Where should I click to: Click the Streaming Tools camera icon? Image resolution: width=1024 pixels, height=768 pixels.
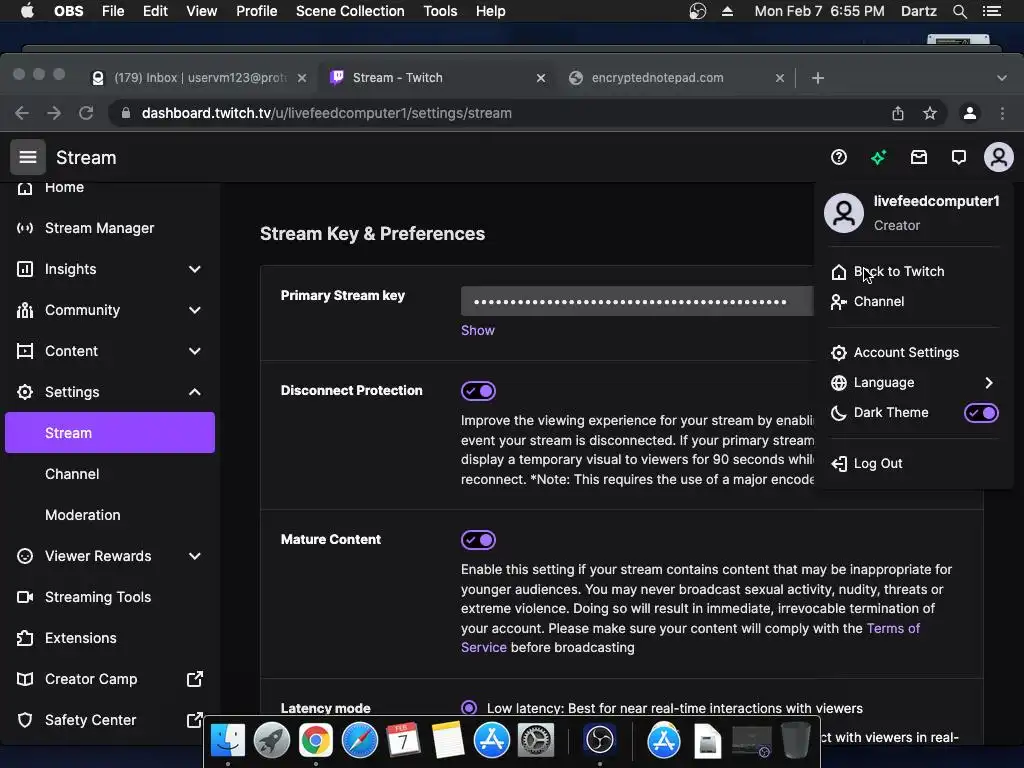click(25, 597)
